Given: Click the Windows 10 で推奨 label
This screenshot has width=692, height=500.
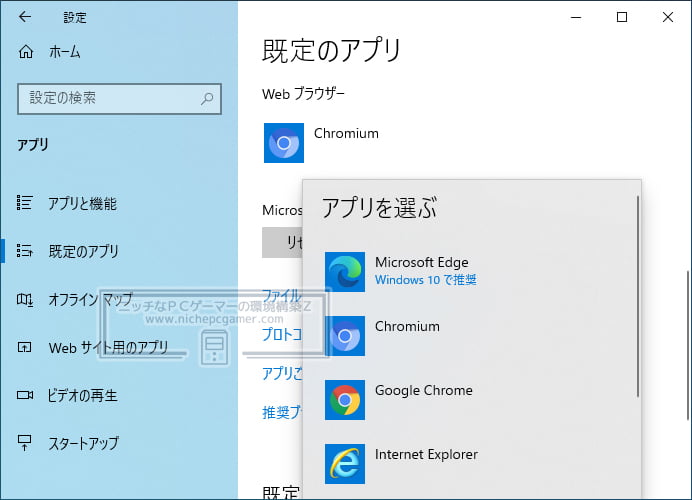Looking at the screenshot, I should point(425,280).
